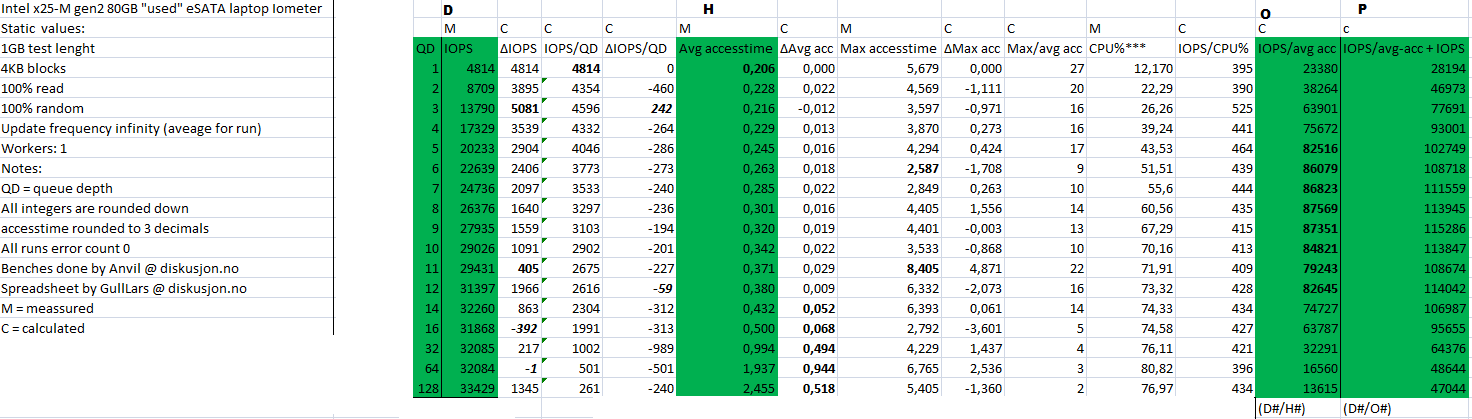This screenshot has height=419, width=1472.
Task: Select the bold ΔIOPS value 5081
Action: point(524,108)
